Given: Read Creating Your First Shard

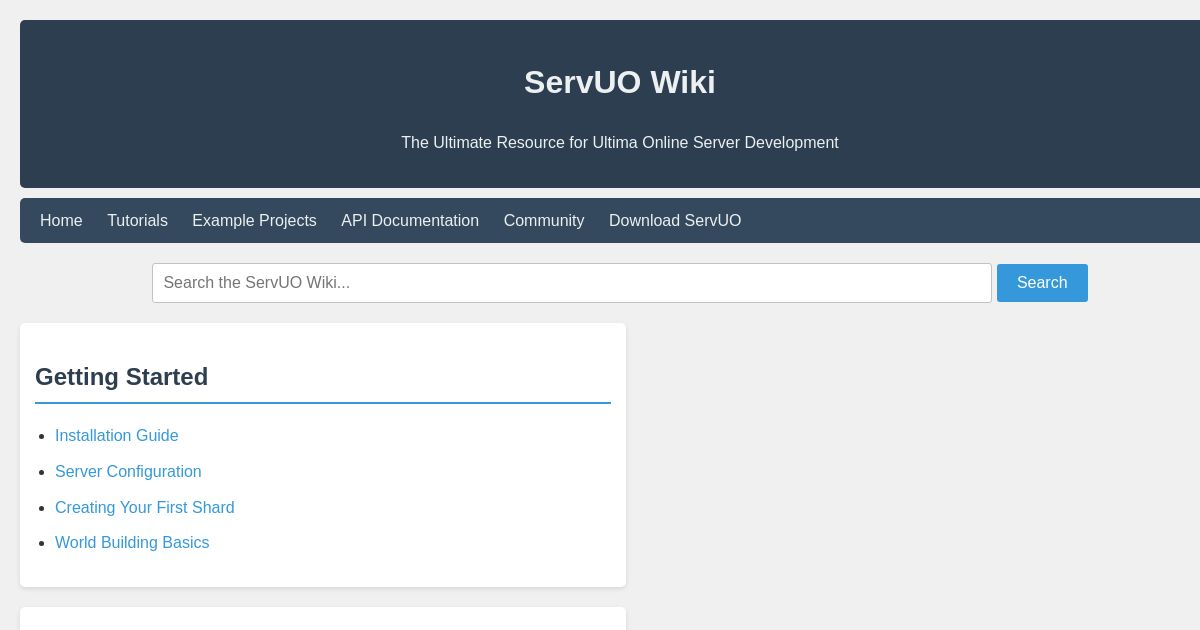Looking at the screenshot, I should [144, 508].
